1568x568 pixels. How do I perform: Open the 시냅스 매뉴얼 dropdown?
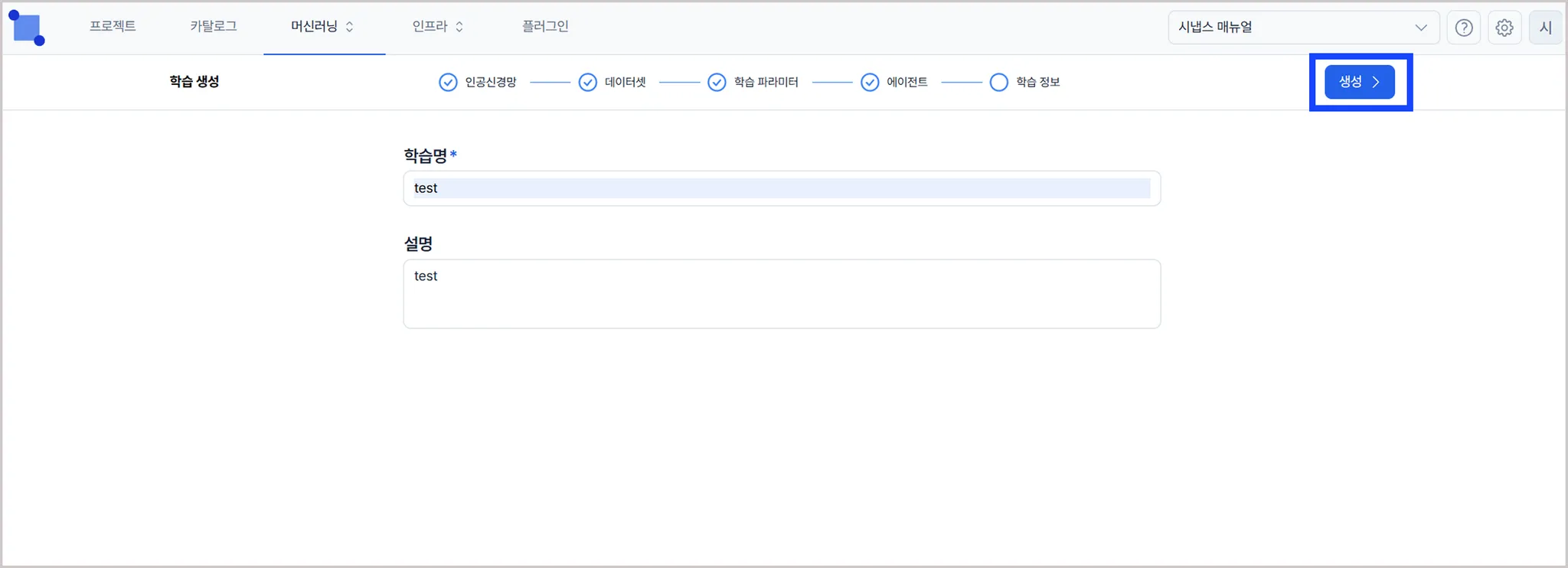tap(1303, 28)
